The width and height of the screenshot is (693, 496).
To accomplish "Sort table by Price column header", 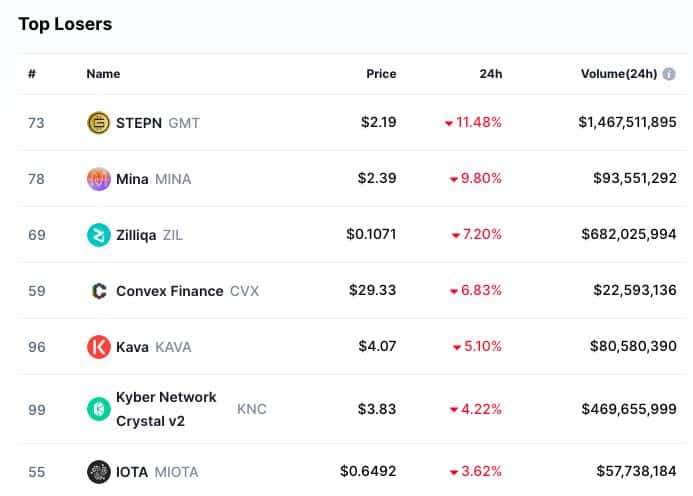I will point(381,74).
